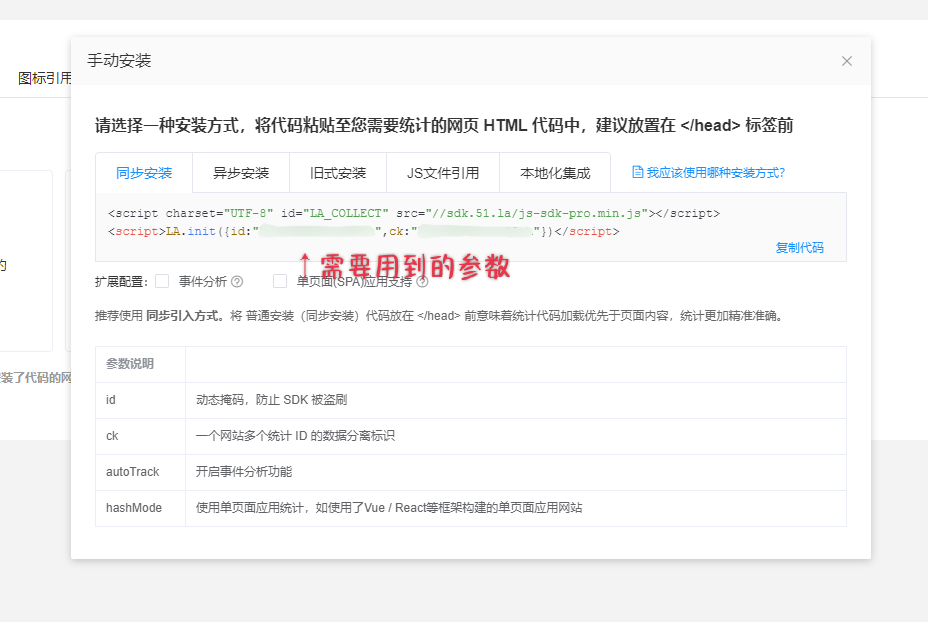Screen dimensions: 928x622
Task: Go to the 本地化集成 tab
Action: (555, 173)
